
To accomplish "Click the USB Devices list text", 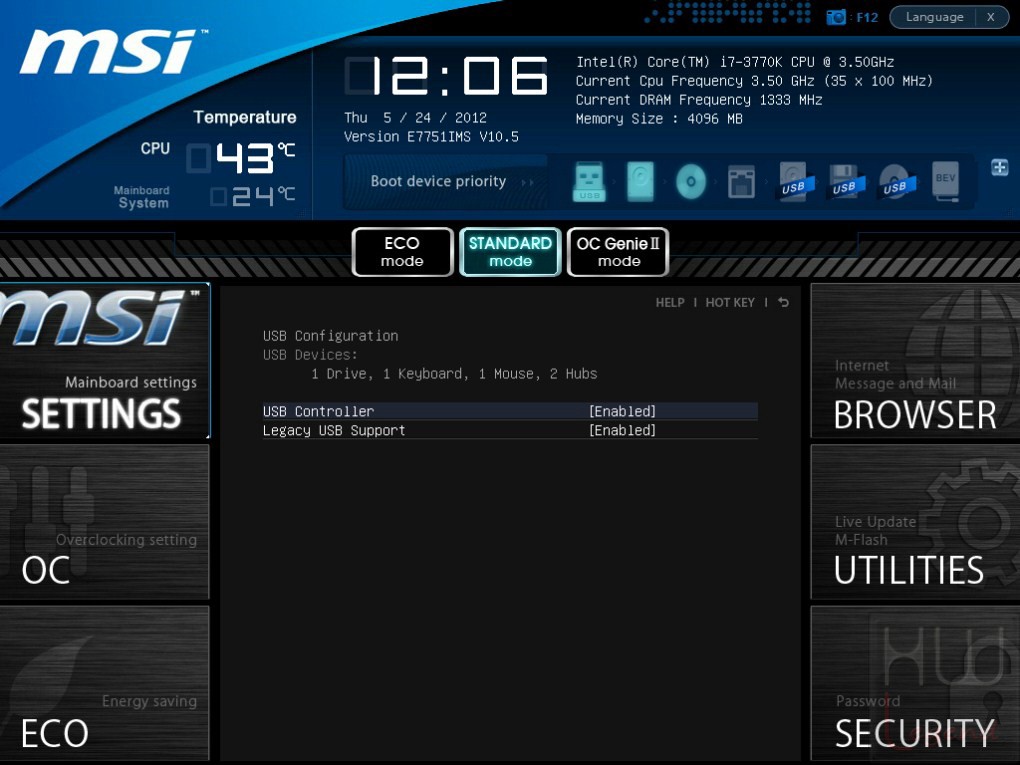I will click(454, 373).
